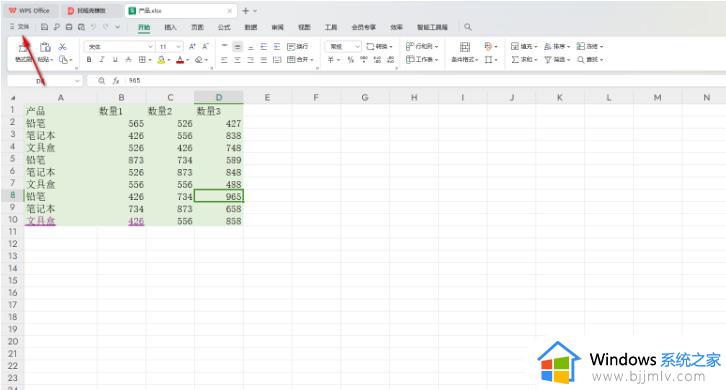Expand the quick access toolbar chevron
Viewport: 726px width, 390px height.
118,27
